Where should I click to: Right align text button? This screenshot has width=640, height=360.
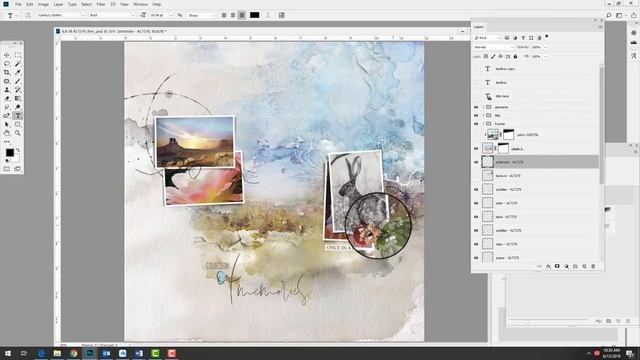[x=242, y=15]
